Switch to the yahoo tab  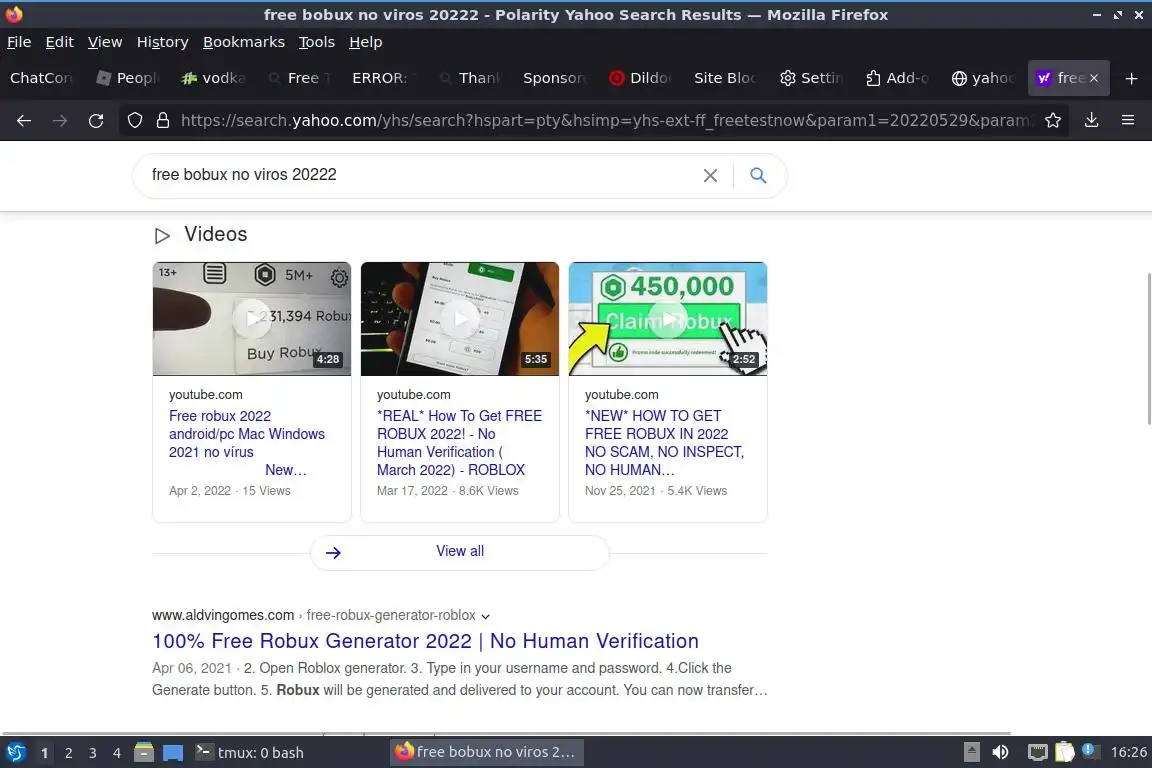[984, 78]
